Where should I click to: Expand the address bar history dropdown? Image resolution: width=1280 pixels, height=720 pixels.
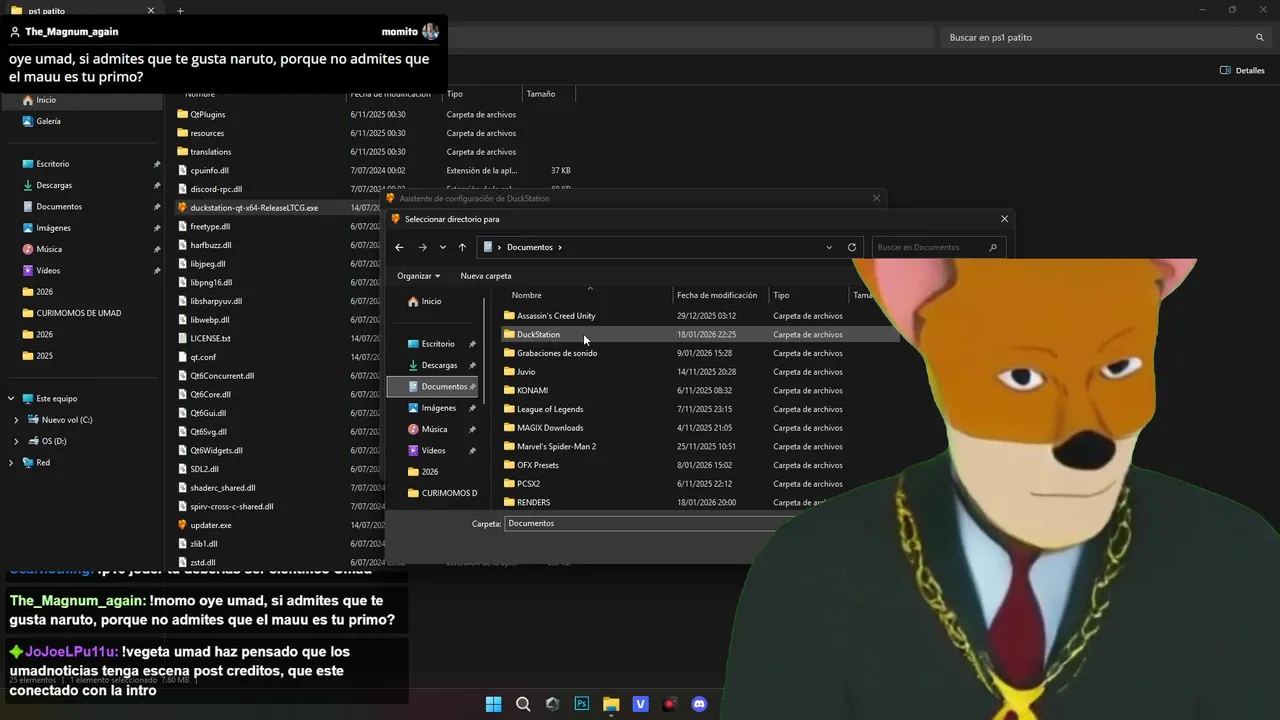coord(829,247)
